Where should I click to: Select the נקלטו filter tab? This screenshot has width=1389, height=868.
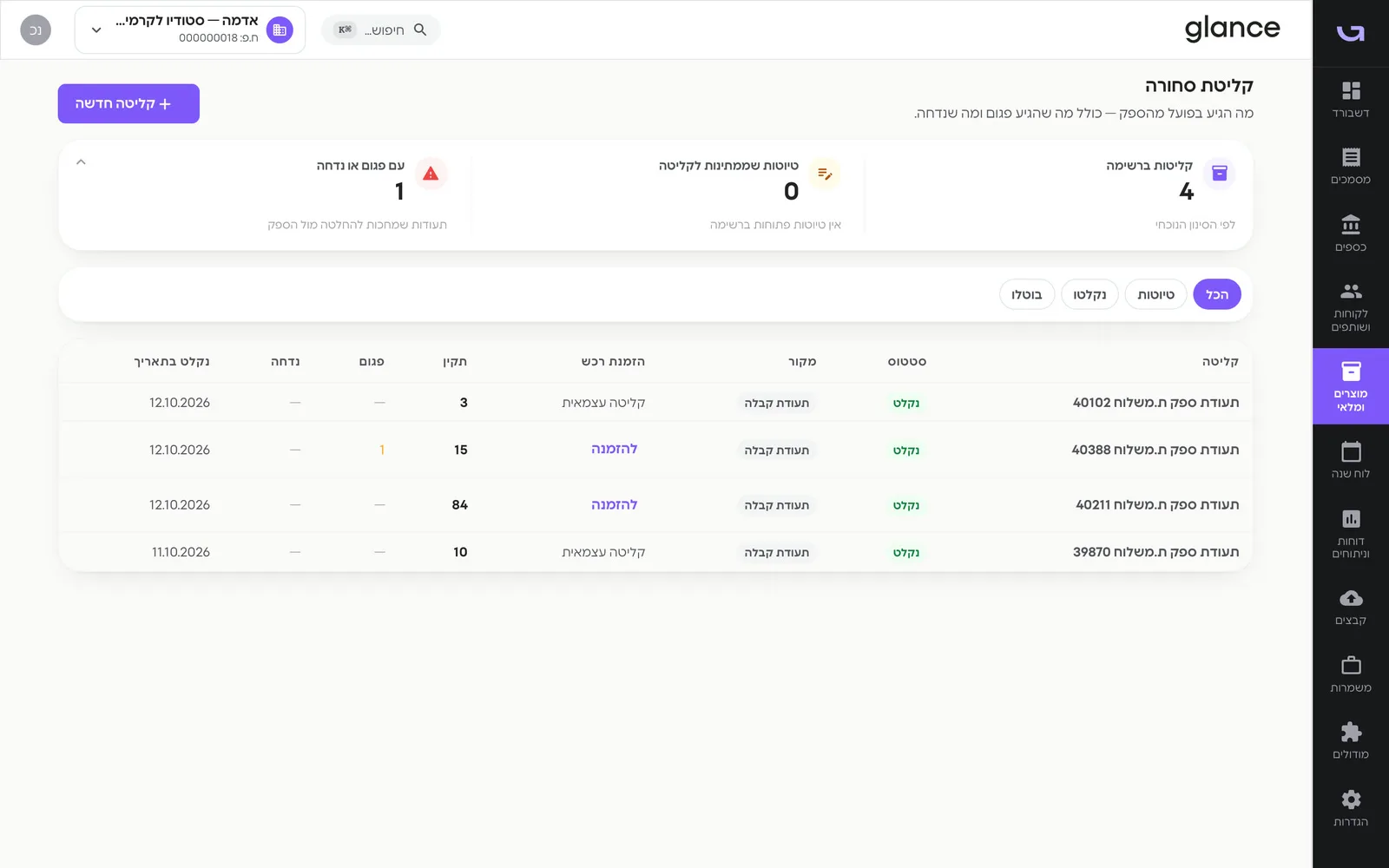(1089, 294)
